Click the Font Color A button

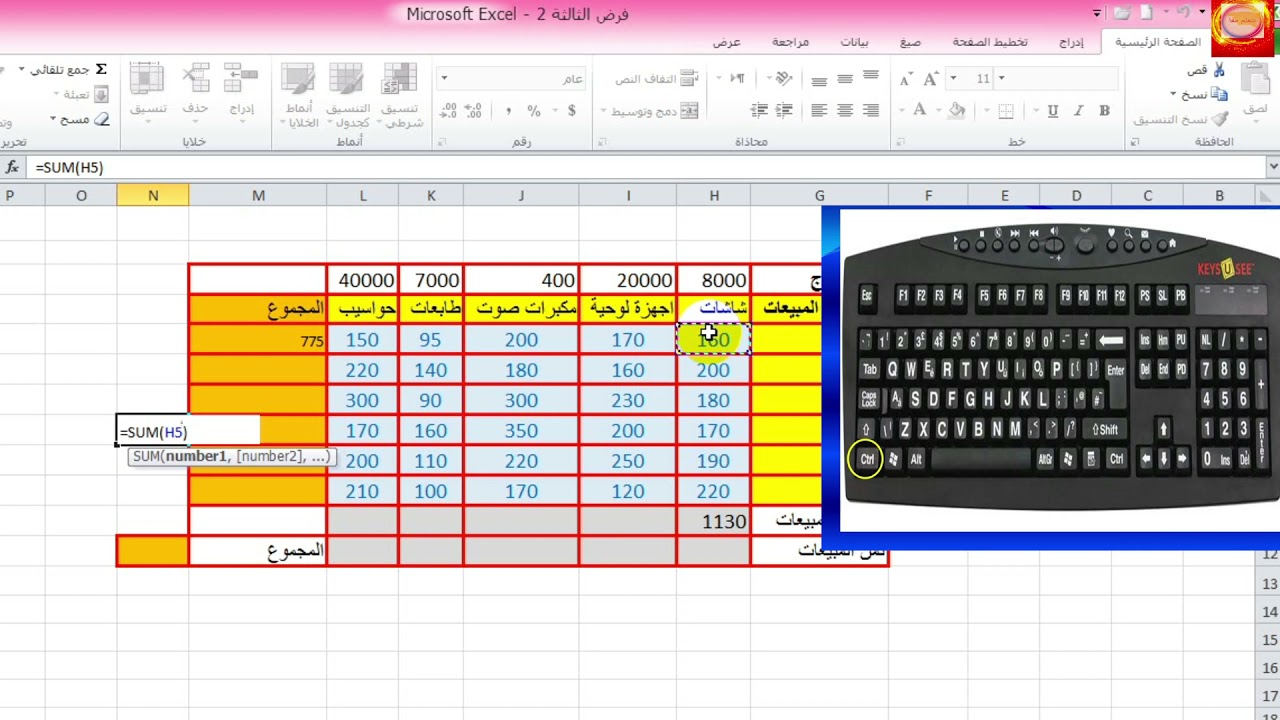(919, 111)
